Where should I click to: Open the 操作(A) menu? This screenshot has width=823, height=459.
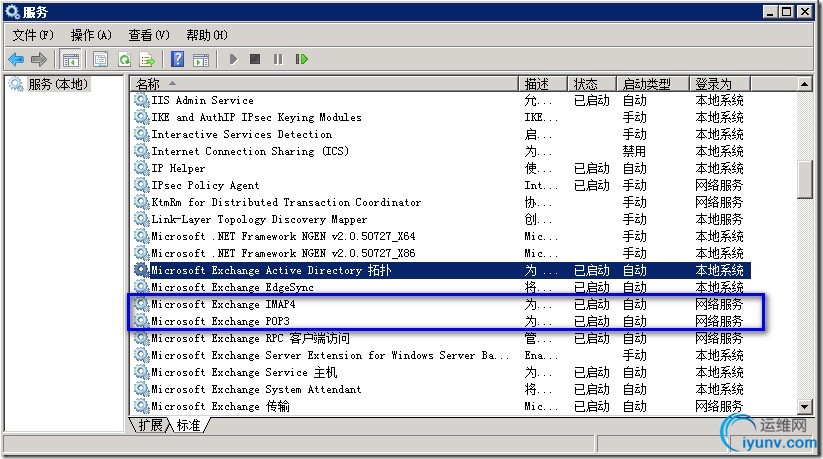tap(91, 35)
